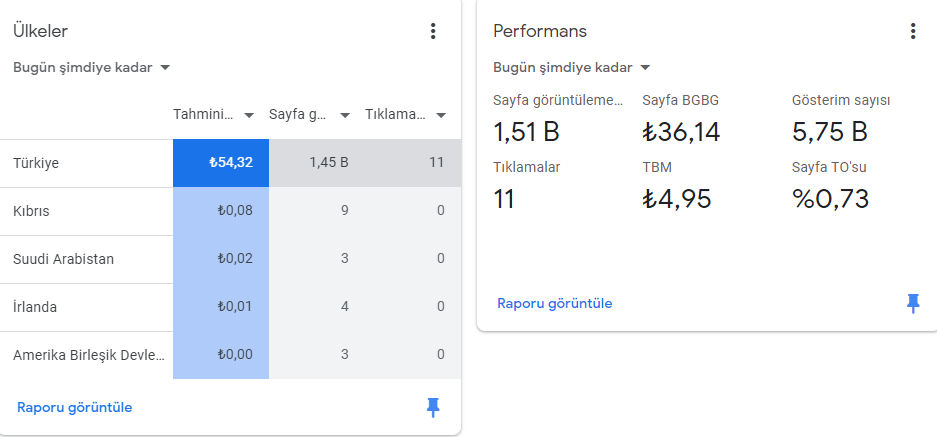Click the Sayfa TO'su %0,73 metric
Screen dimensions: 937x437
coord(831,187)
